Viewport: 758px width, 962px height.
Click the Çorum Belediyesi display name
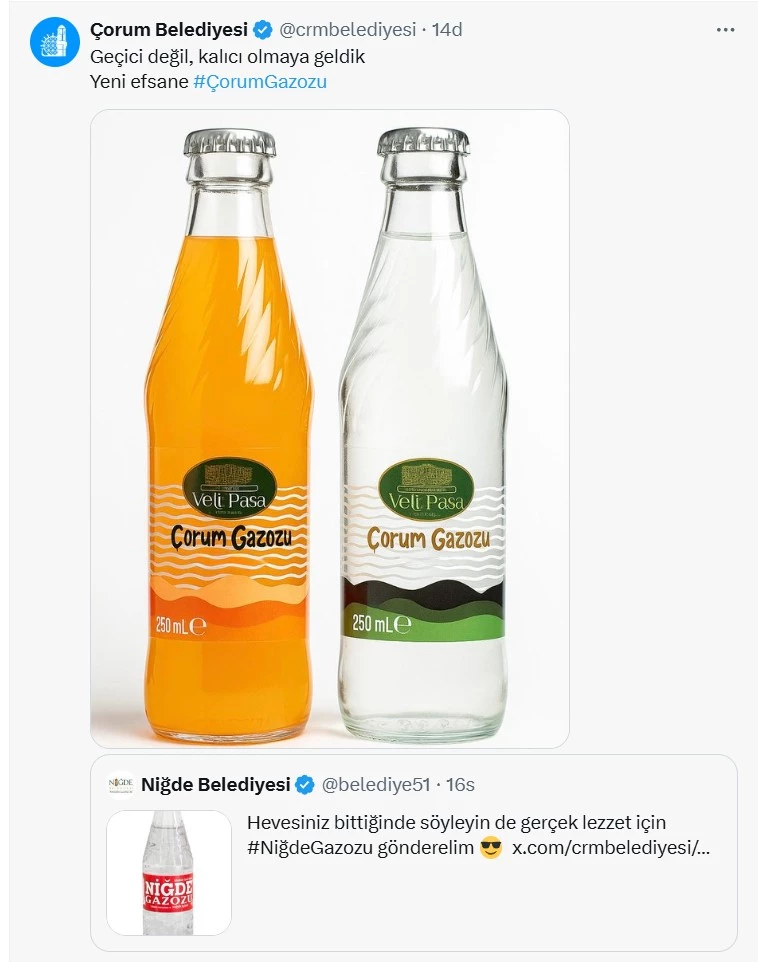169,29
